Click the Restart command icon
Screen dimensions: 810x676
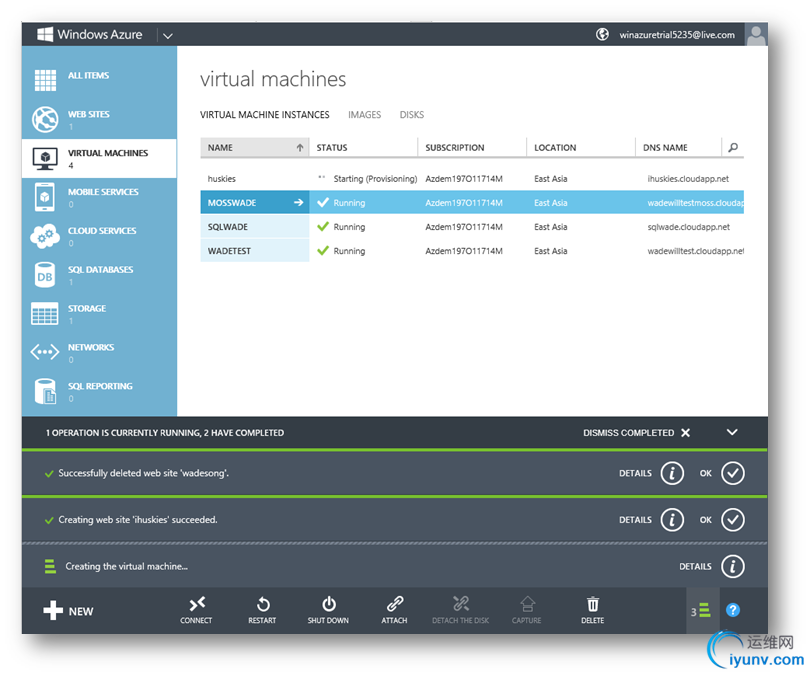point(262,604)
